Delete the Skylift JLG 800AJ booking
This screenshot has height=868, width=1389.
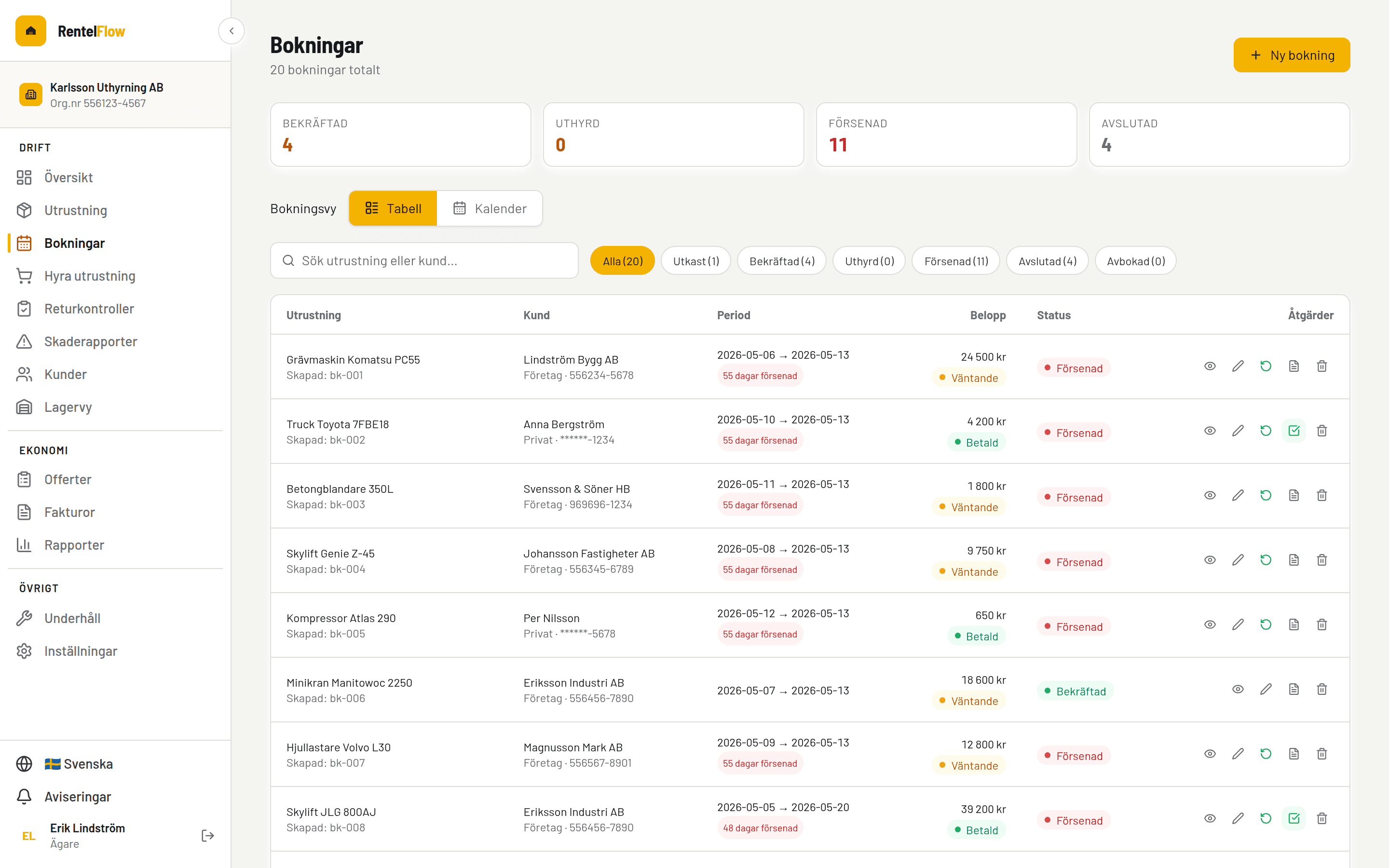point(1322,818)
